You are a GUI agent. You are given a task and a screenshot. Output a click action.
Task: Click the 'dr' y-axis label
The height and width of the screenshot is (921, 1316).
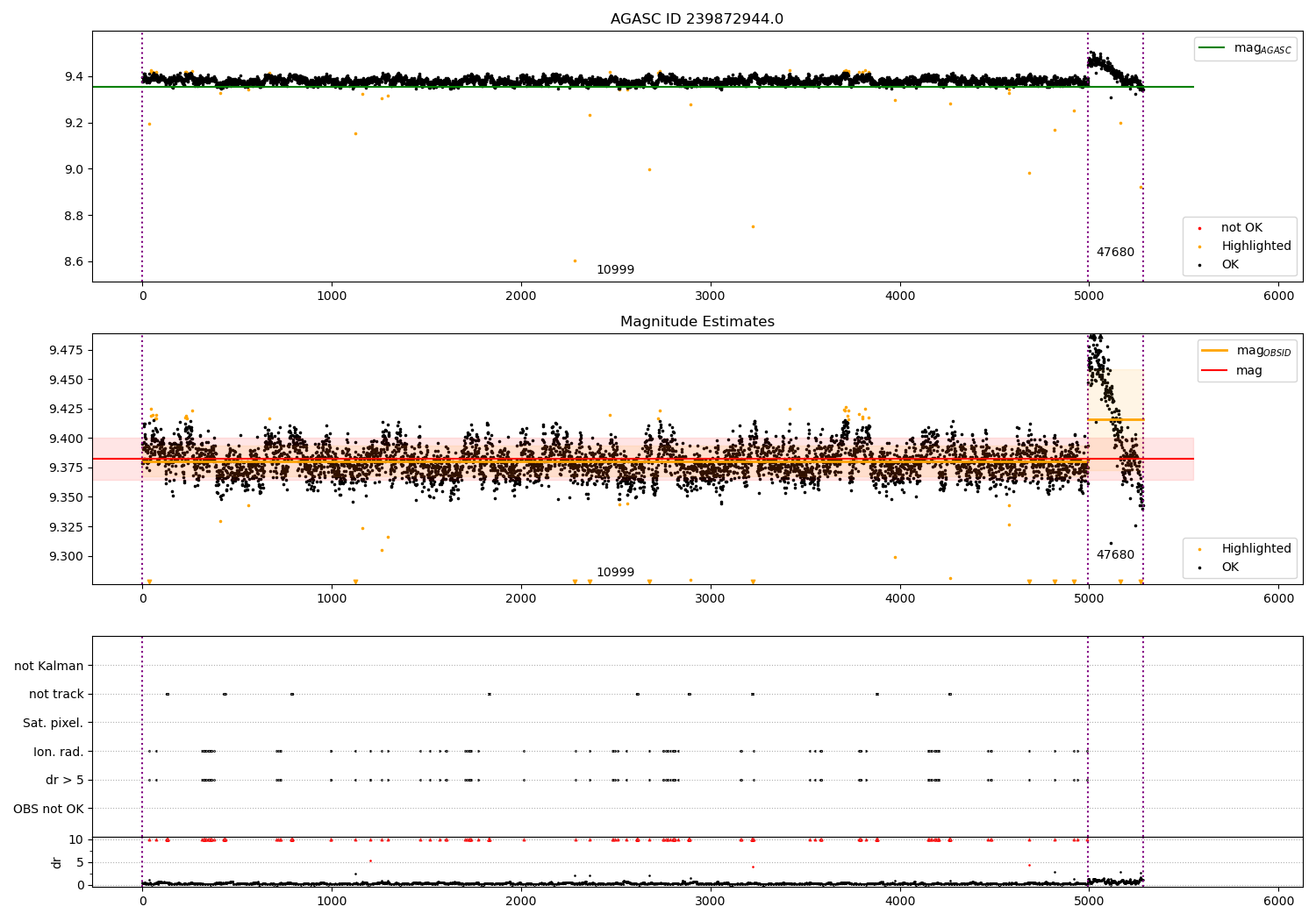[x=56, y=862]
